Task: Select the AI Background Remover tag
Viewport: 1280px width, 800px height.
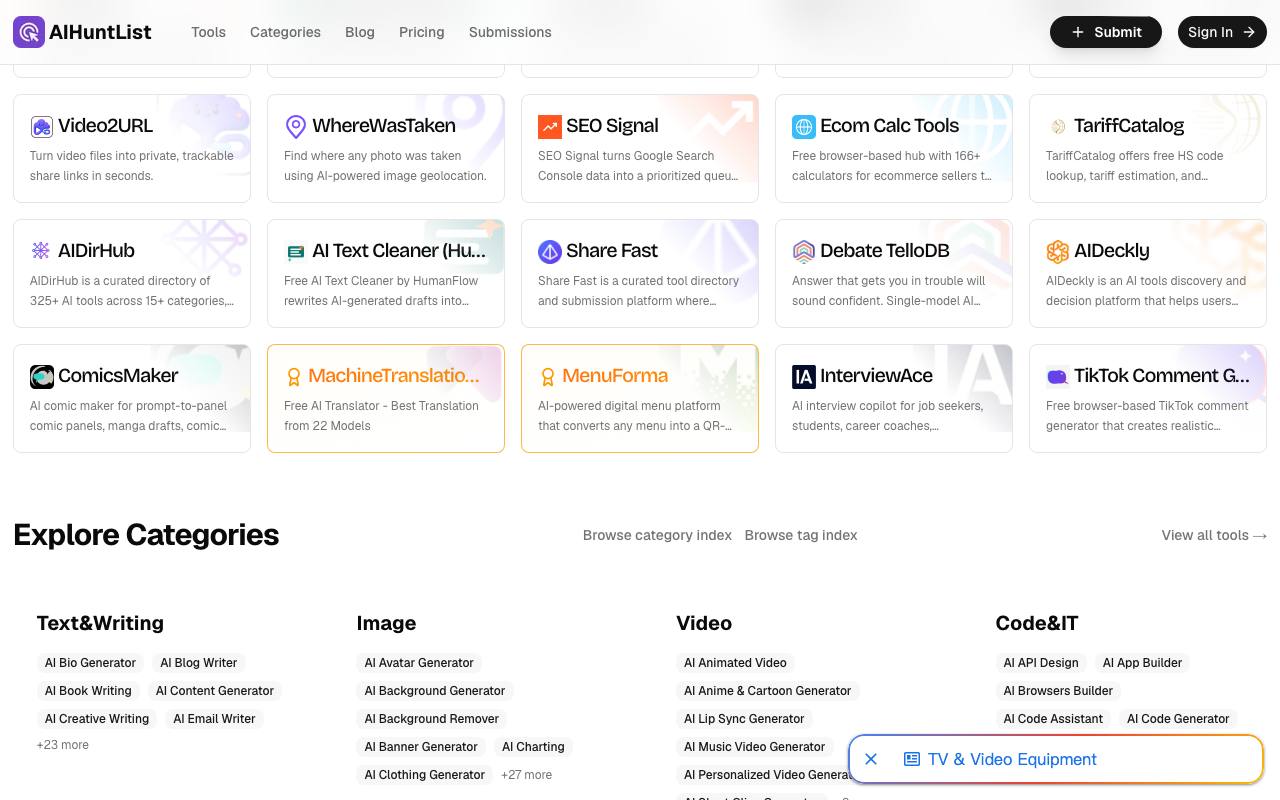Action: (x=432, y=719)
